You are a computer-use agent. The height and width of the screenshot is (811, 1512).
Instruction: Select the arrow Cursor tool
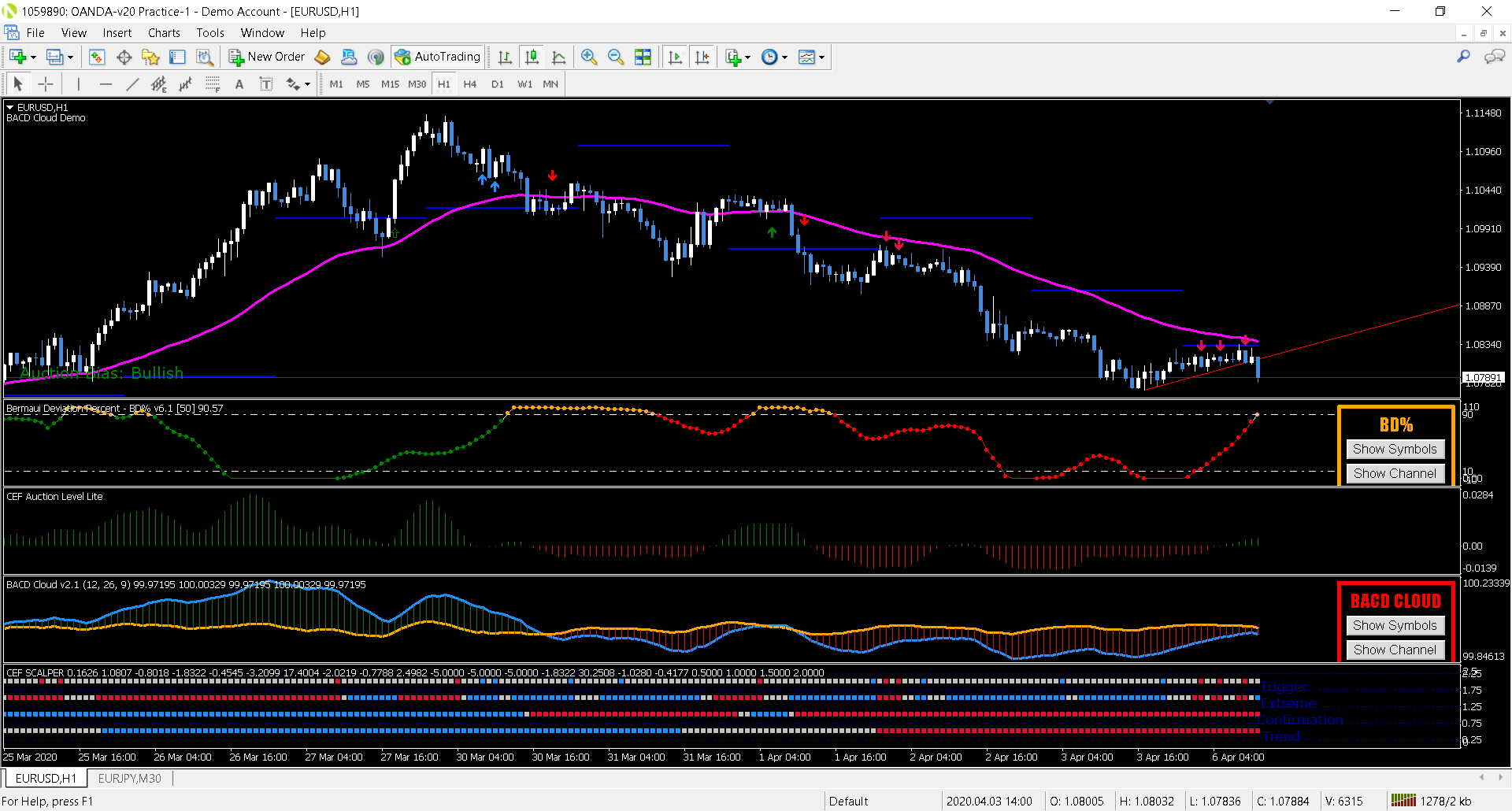click(x=18, y=83)
